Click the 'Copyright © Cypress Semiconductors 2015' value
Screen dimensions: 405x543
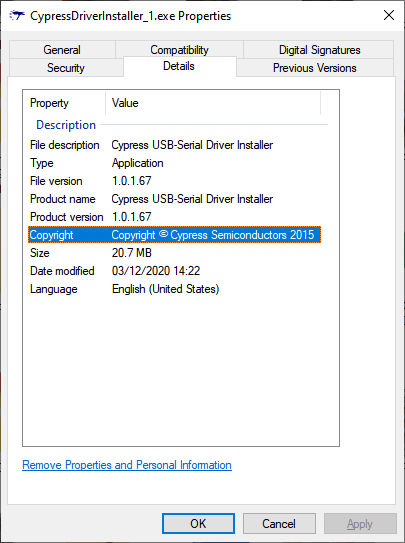pyautogui.click(x=213, y=235)
